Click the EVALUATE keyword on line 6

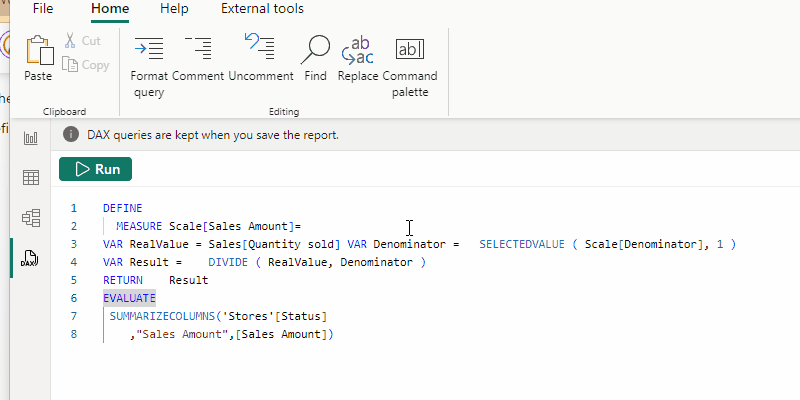point(129,298)
